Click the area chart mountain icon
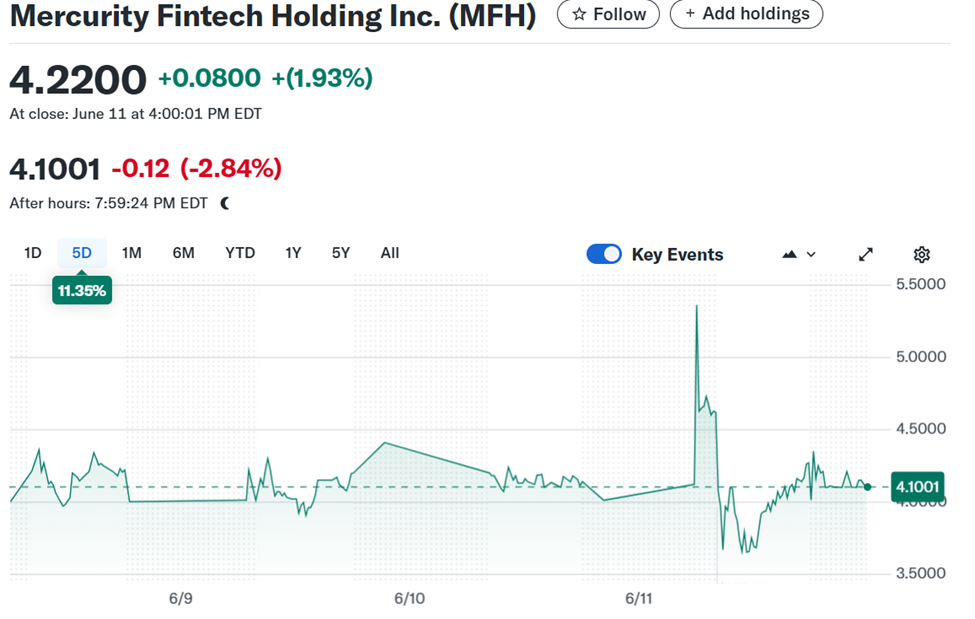The width and height of the screenshot is (975, 619). pyautogui.click(x=790, y=254)
